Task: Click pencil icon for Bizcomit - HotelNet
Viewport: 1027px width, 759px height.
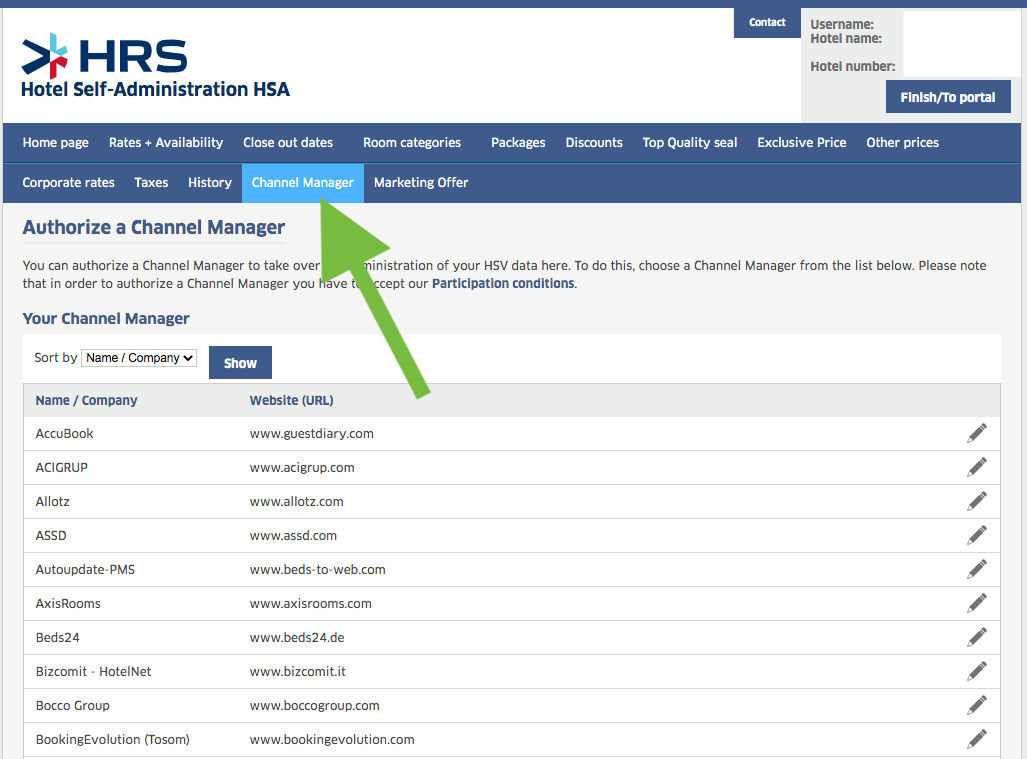Action: tap(977, 671)
